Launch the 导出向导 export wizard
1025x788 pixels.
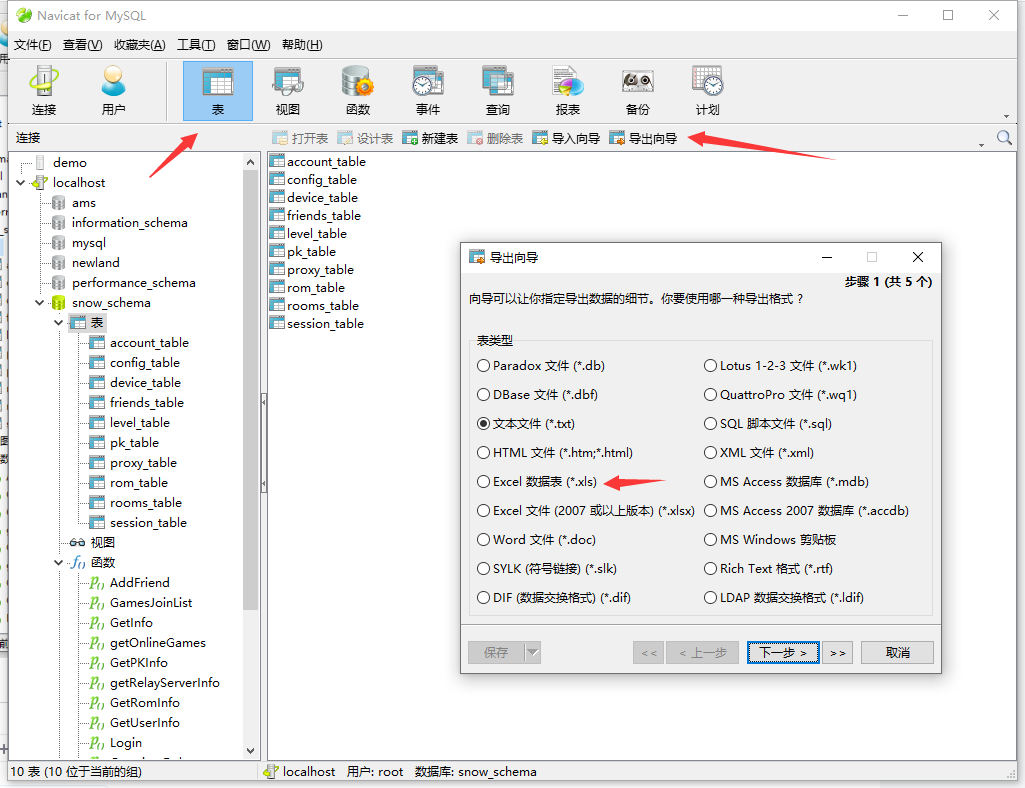[x=643, y=138]
